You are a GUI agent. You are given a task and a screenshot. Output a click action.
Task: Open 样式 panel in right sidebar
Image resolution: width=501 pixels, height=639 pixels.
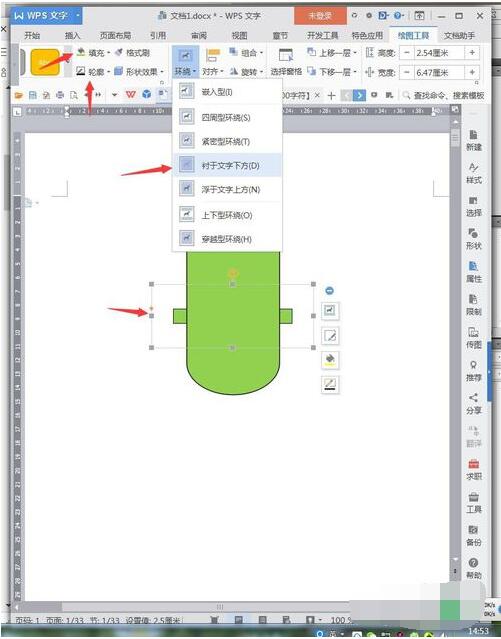(474, 173)
